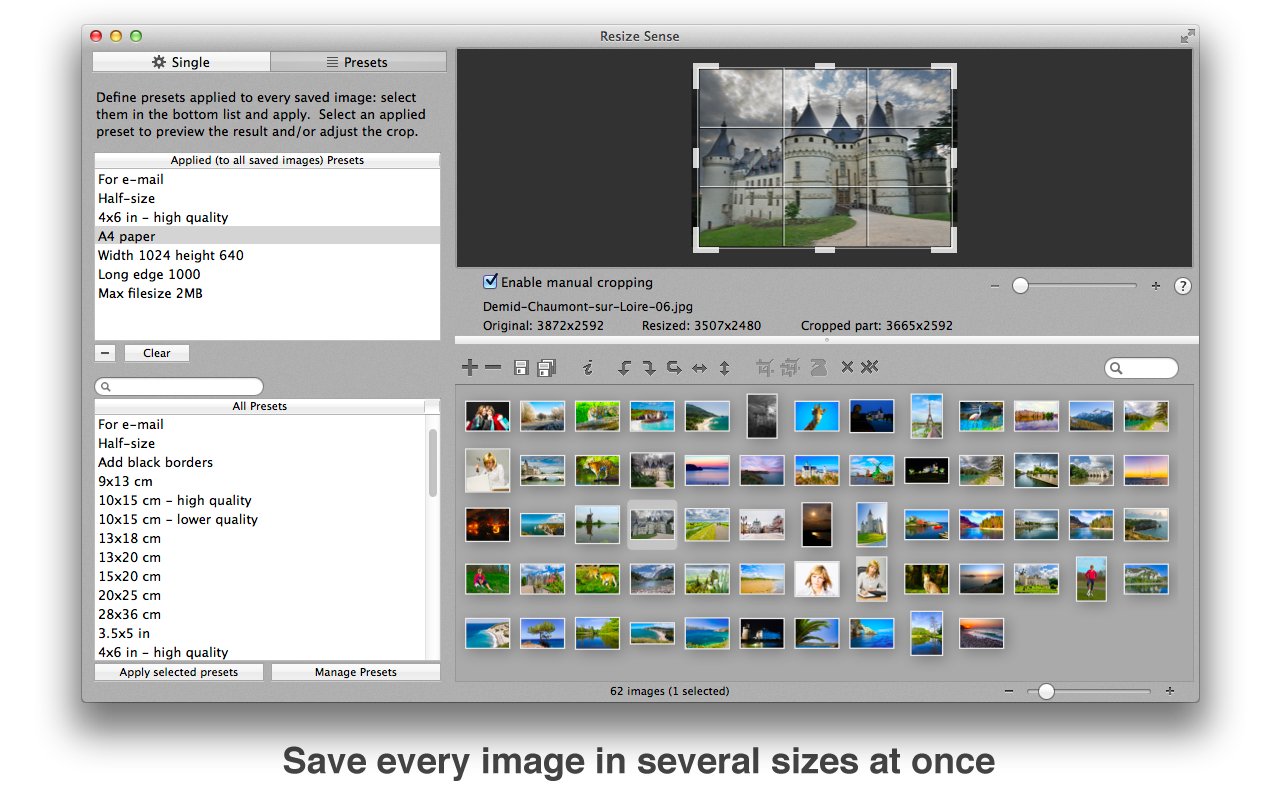Select 10x15 cm – lower quality preset
Screen dimensions: 1280x800
tap(260, 519)
